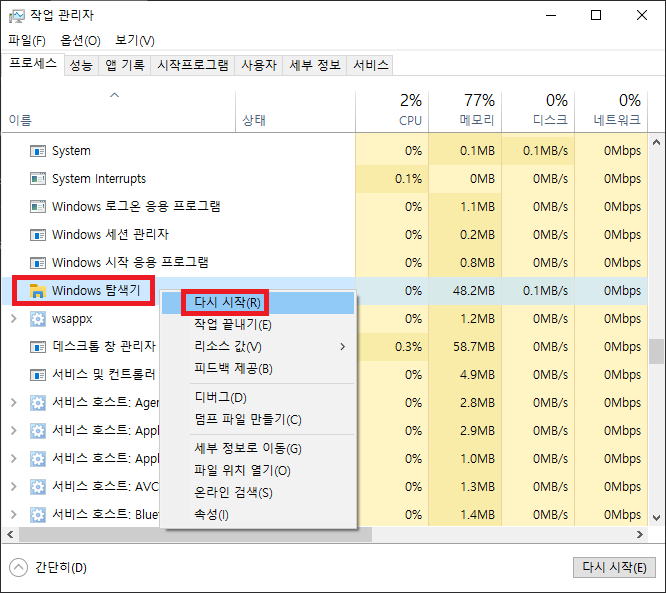Switch to the 세부 정보 tab
The height and width of the screenshot is (593, 666).
[315, 65]
